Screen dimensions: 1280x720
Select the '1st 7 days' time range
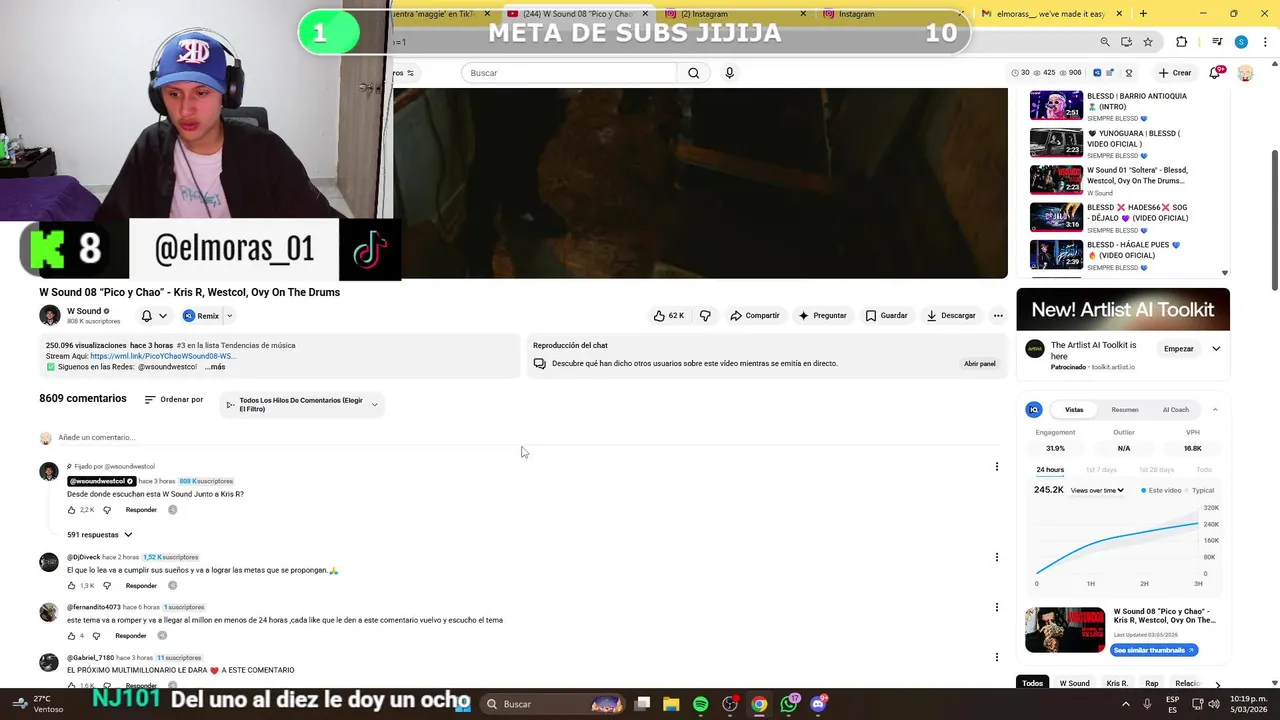1101,470
